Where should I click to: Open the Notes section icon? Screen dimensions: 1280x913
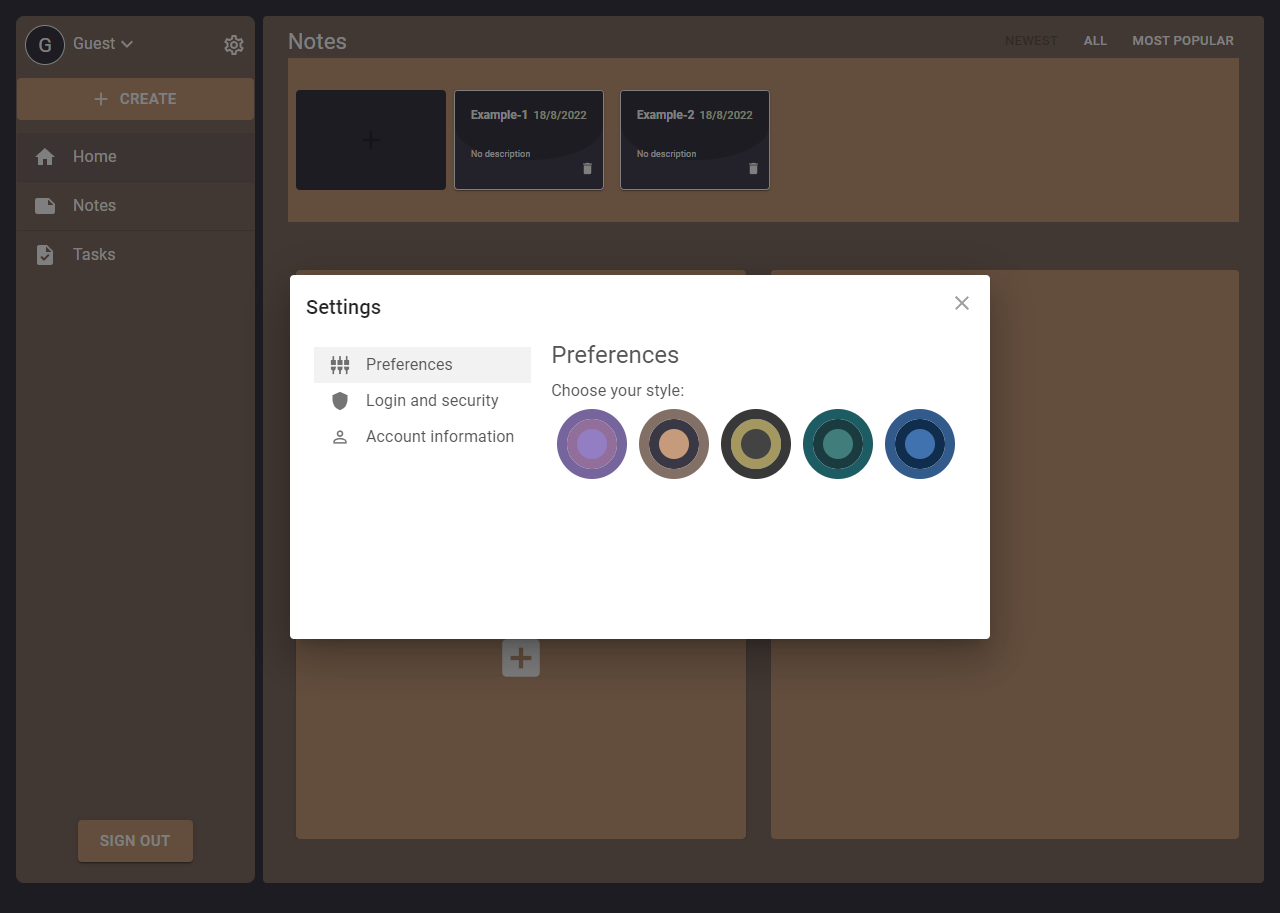[44, 205]
